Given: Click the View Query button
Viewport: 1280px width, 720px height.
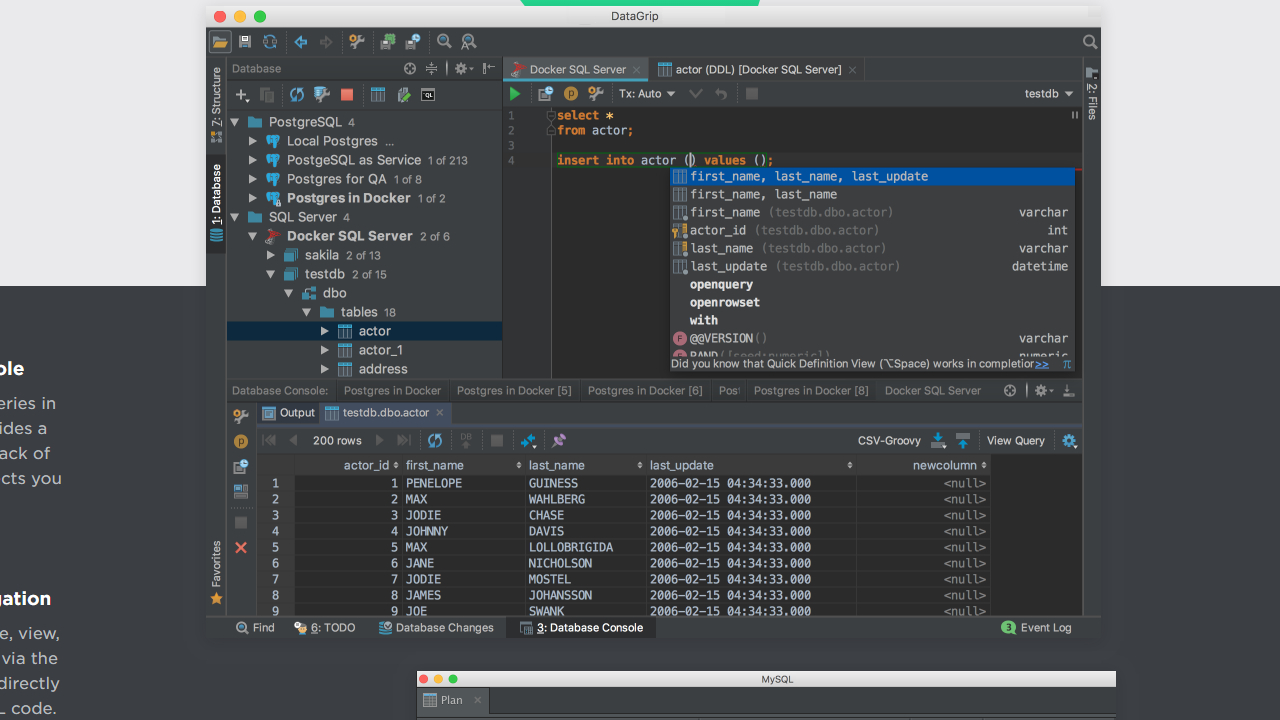Looking at the screenshot, I should (1015, 440).
